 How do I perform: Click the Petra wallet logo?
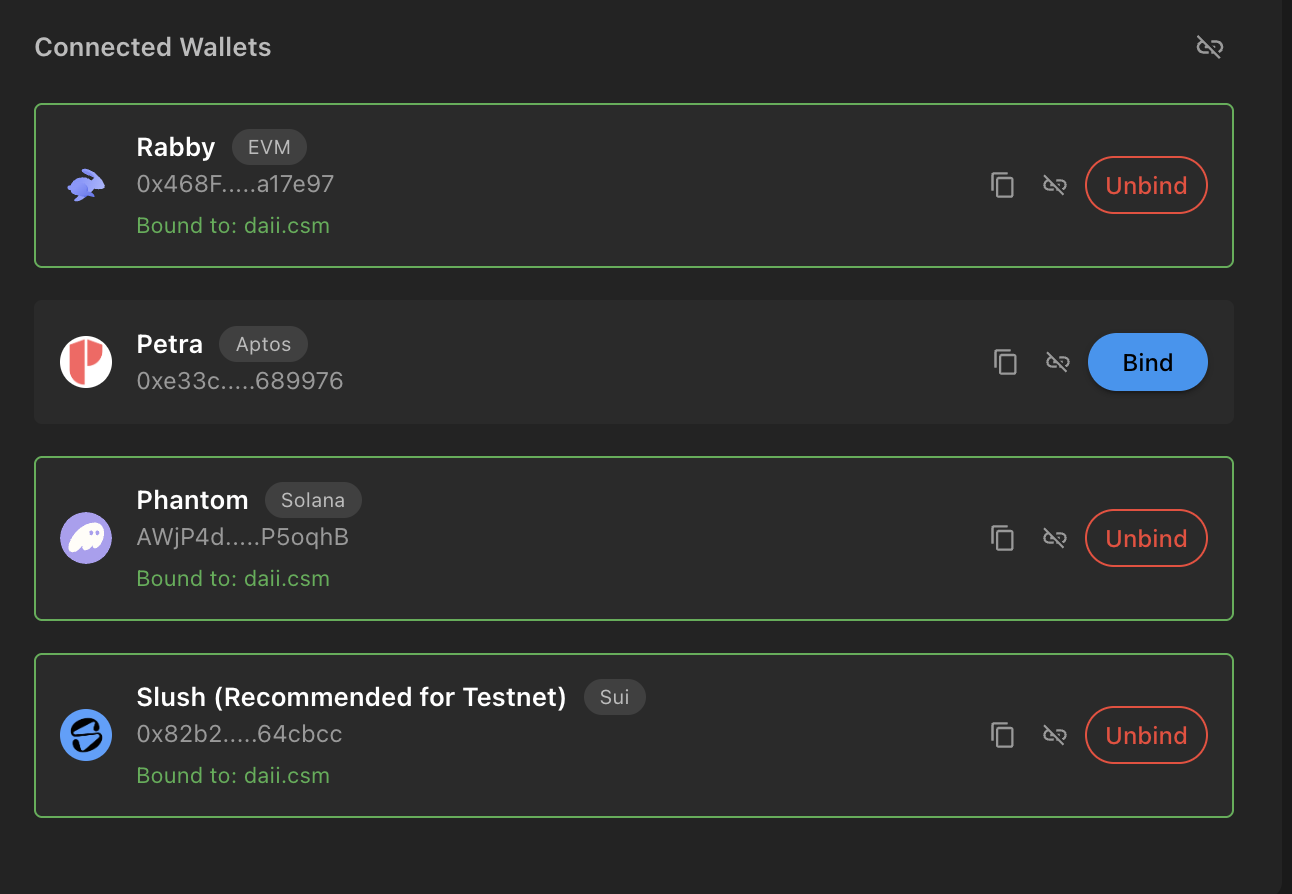[86, 362]
